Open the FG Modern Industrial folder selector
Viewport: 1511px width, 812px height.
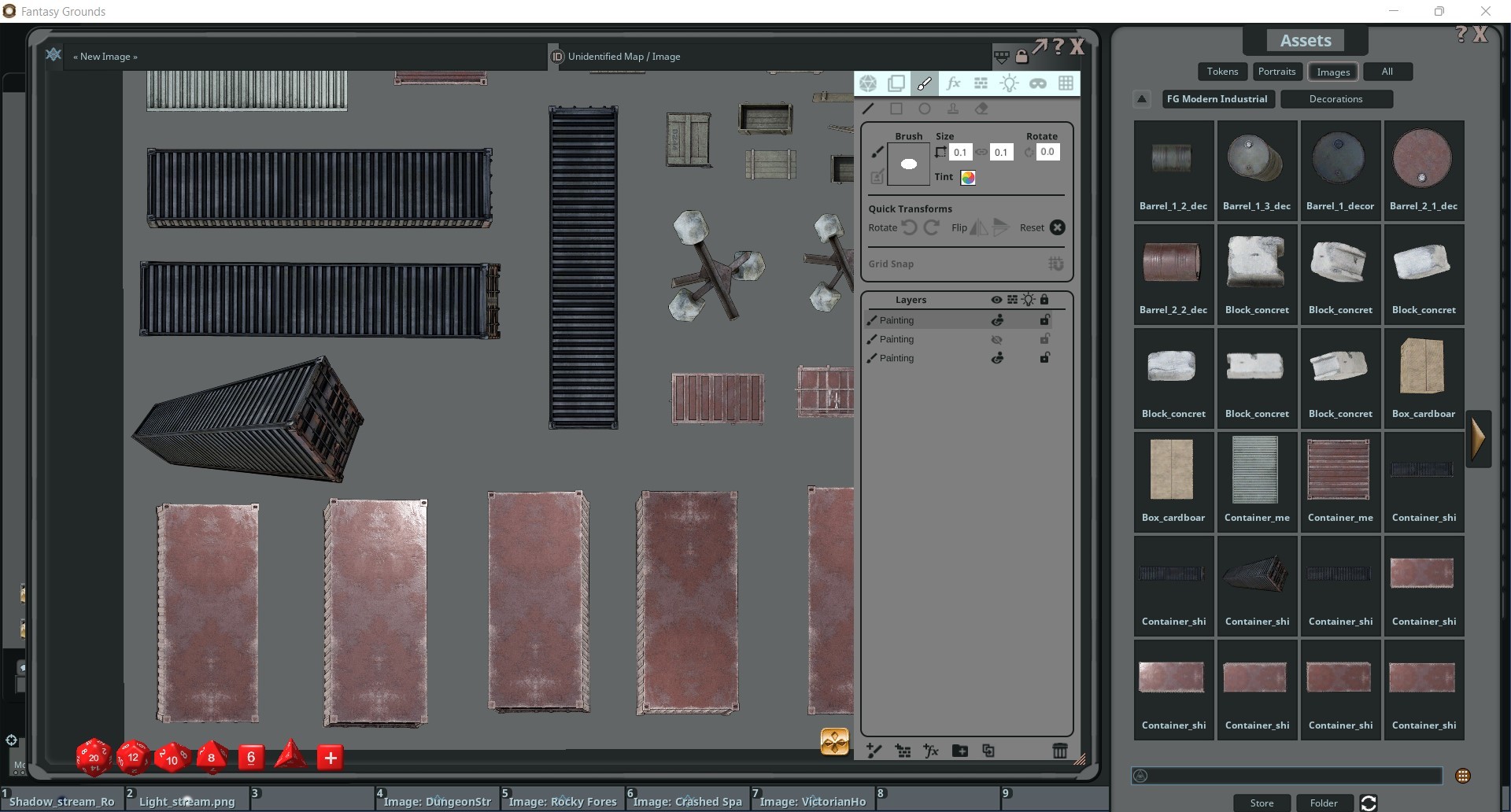click(1217, 99)
